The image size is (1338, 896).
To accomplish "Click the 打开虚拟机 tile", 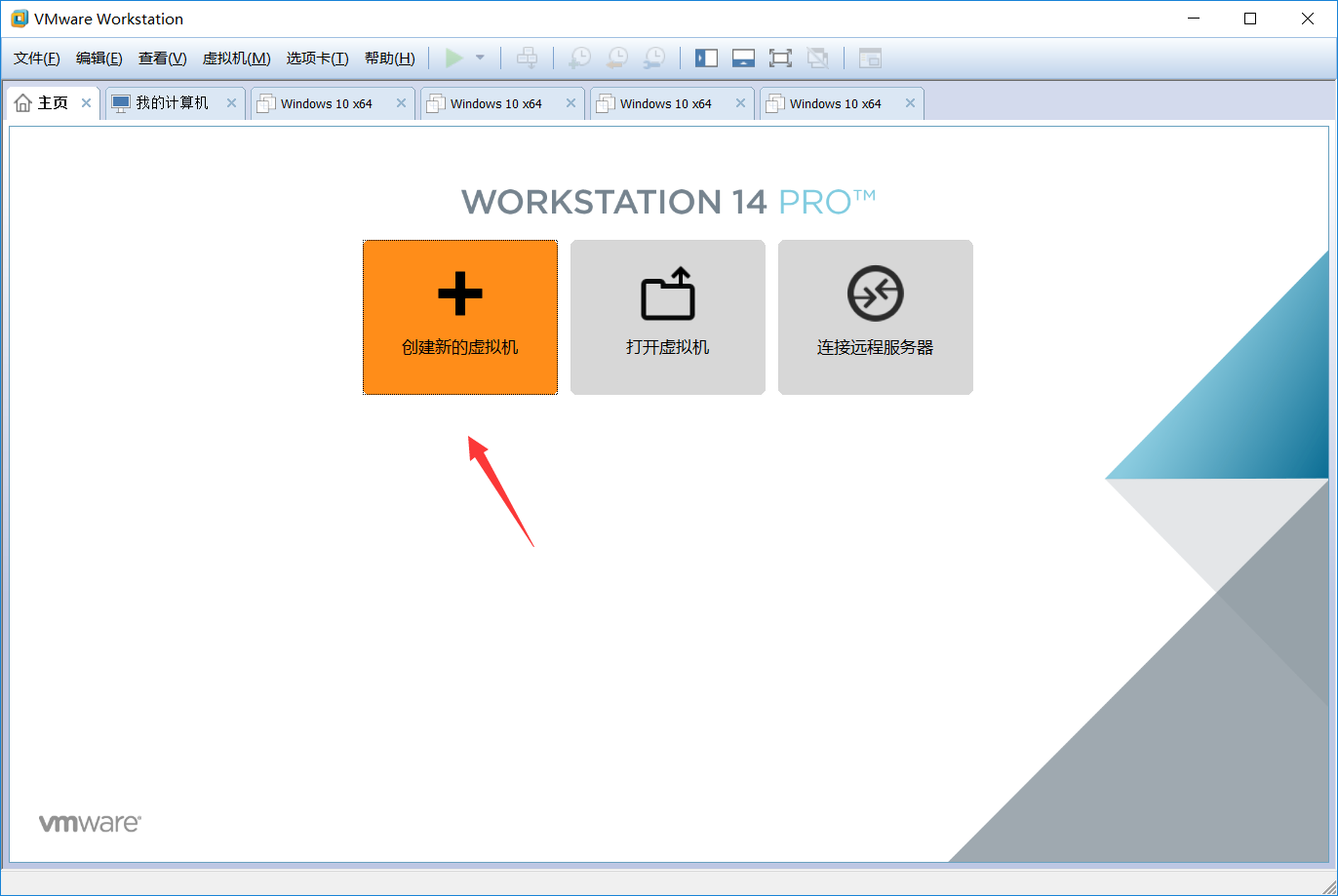I will 668,317.
